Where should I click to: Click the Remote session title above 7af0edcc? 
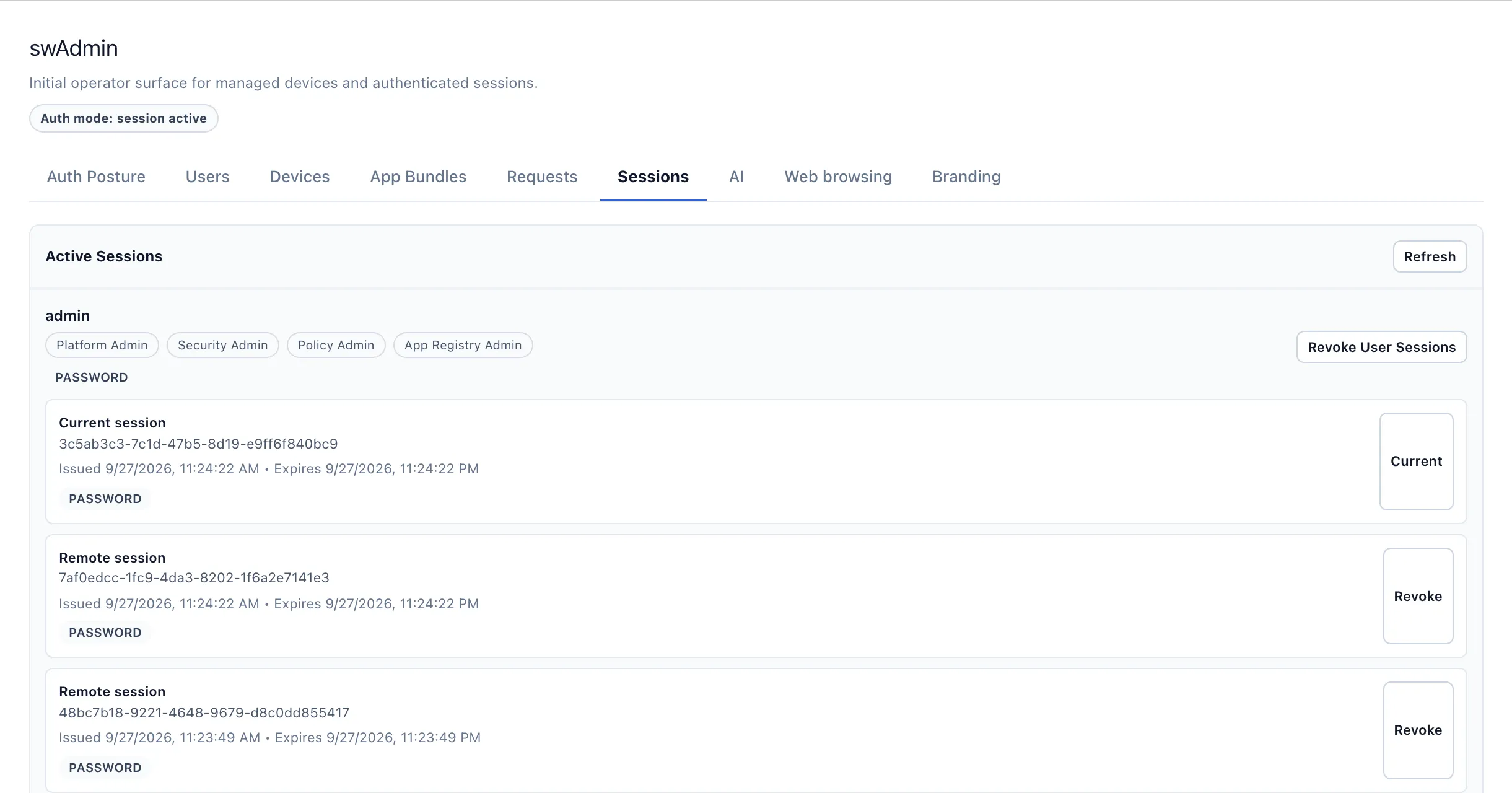[x=112, y=558]
